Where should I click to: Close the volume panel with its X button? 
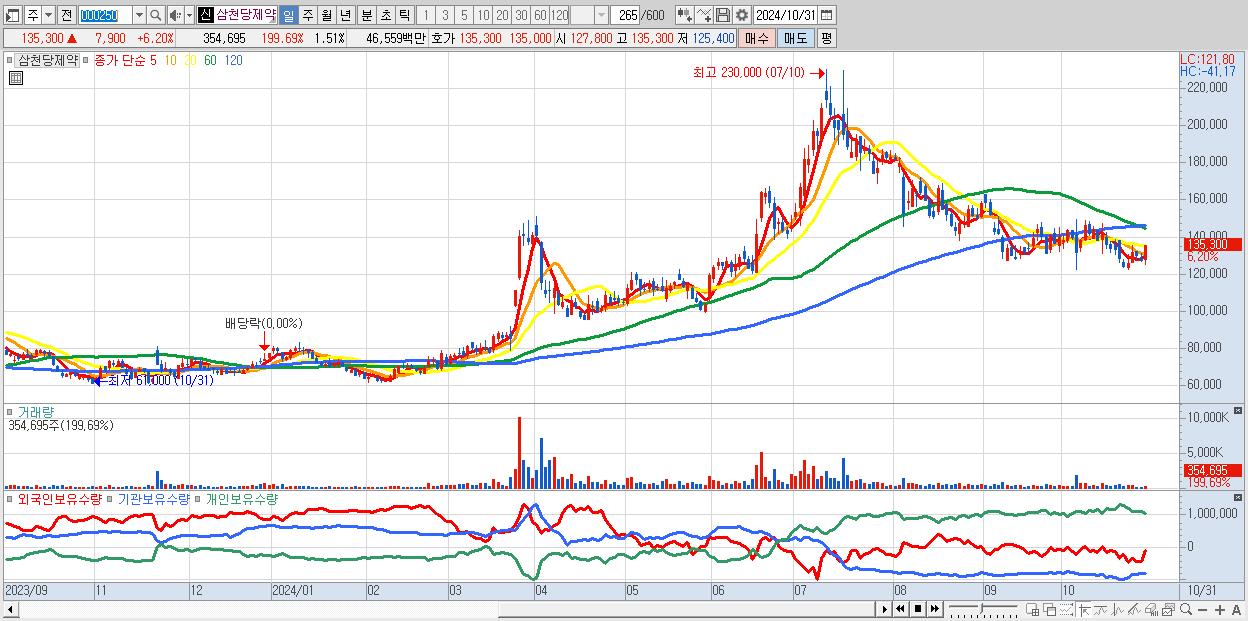pos(1238,410)
